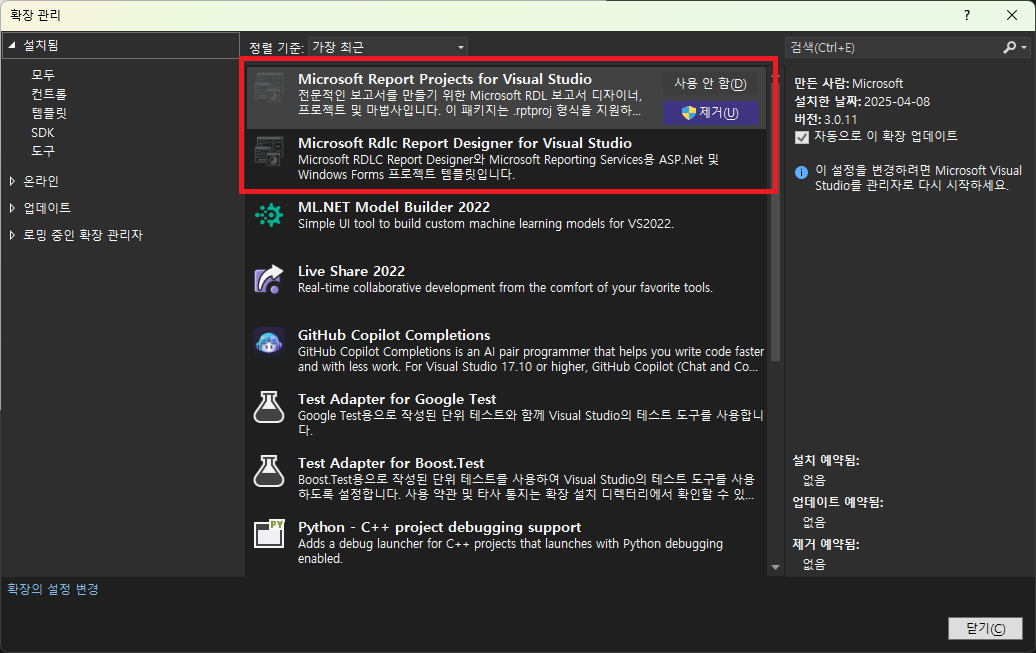Close the 확장 관리 dialog

[1012, 15]
